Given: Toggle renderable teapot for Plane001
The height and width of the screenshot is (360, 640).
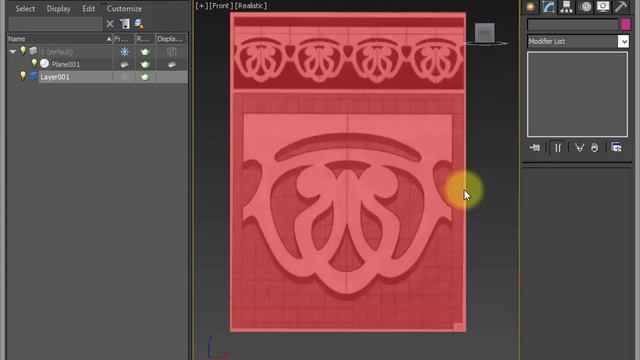Looking at the screenshot, I should [x=145, y=64].
